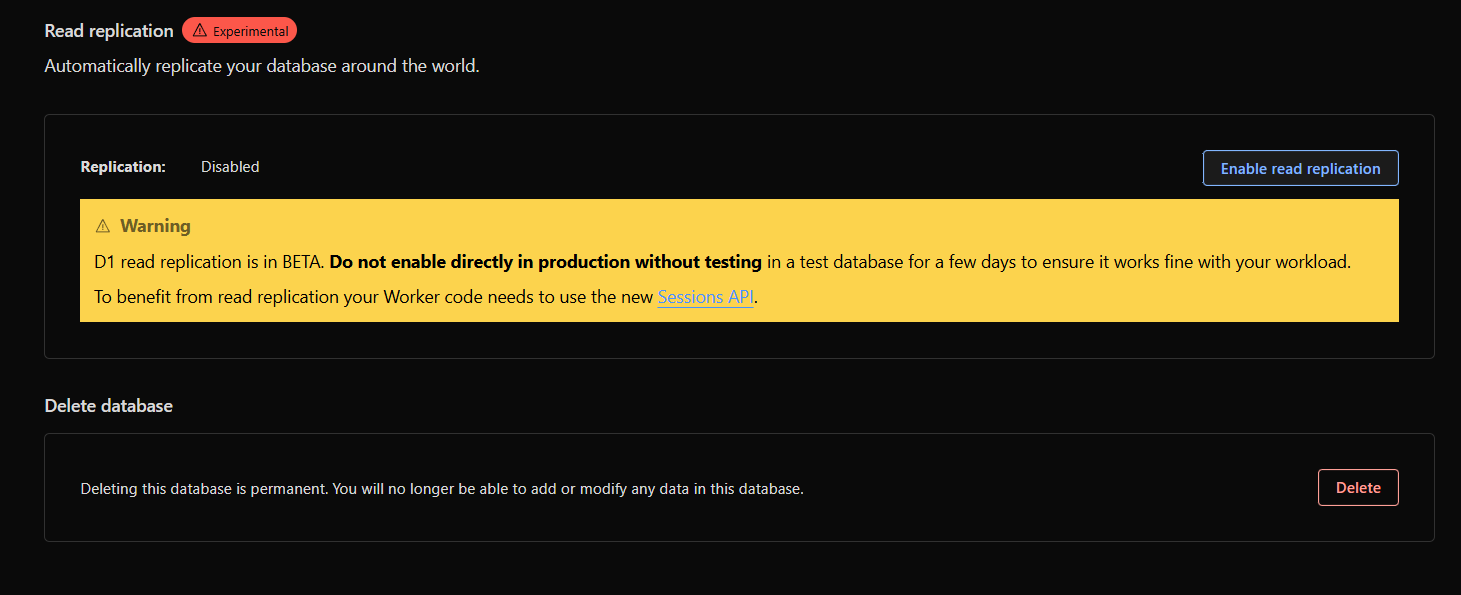Click empty area of yellow warning banner
The height and width of the screenshot is (595, 1461).
1100,297
